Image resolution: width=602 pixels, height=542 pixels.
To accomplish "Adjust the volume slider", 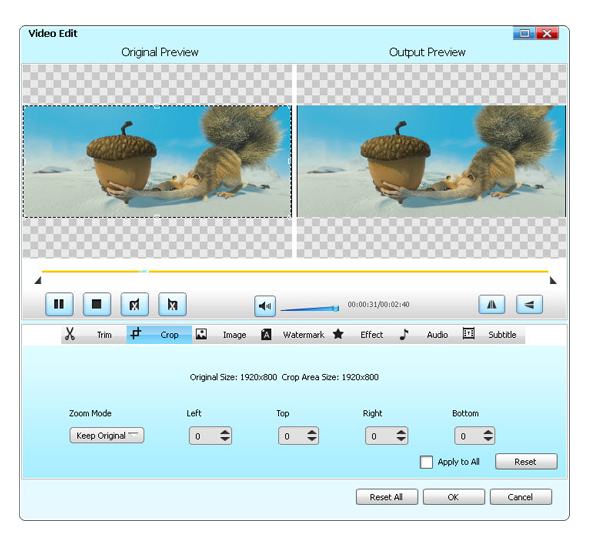I will click(x=309, y=308).
